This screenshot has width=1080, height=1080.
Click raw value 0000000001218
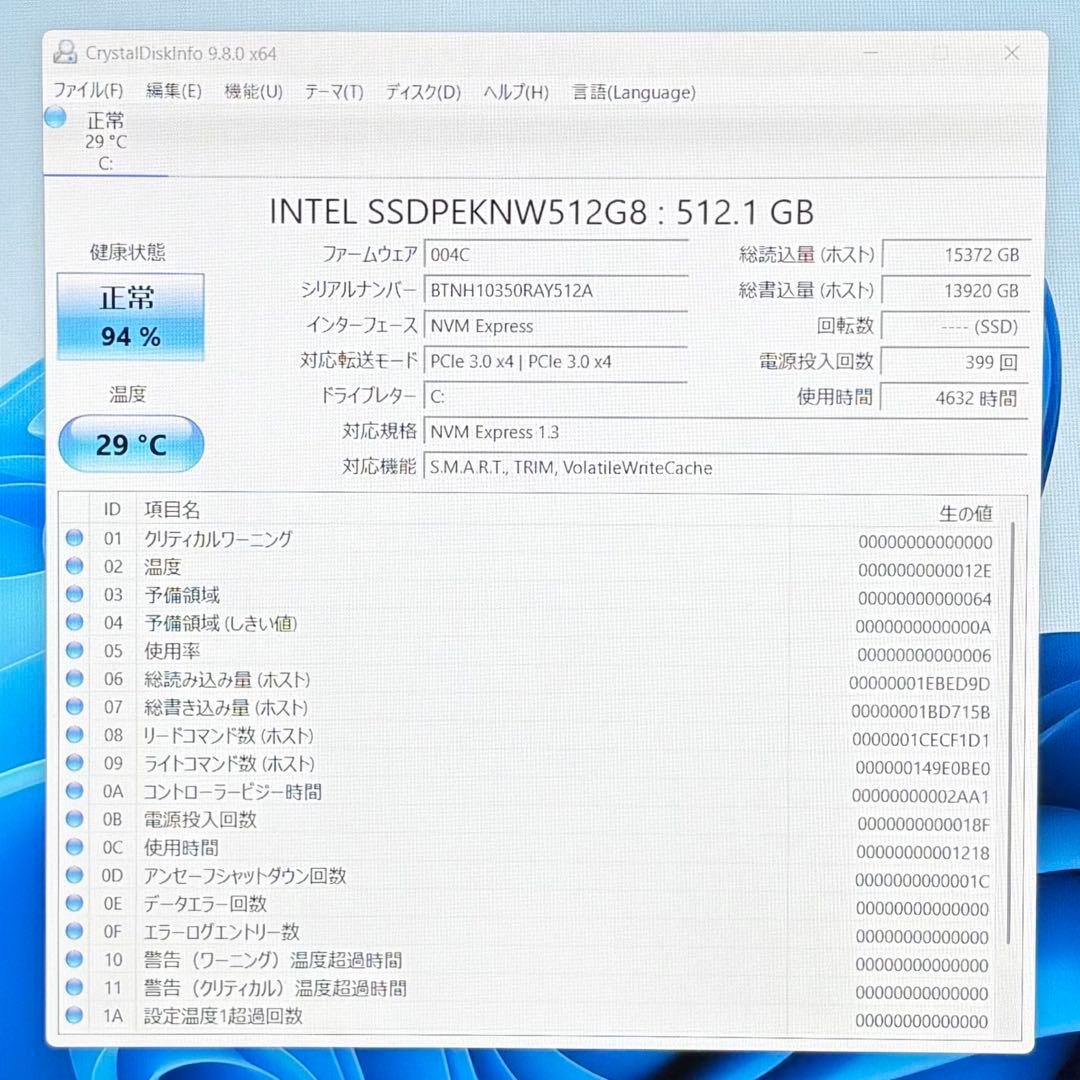923,853
